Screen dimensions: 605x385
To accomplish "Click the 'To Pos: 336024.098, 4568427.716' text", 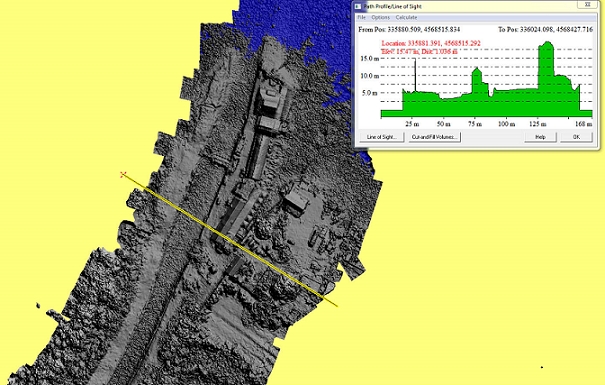I will point(545,29).
